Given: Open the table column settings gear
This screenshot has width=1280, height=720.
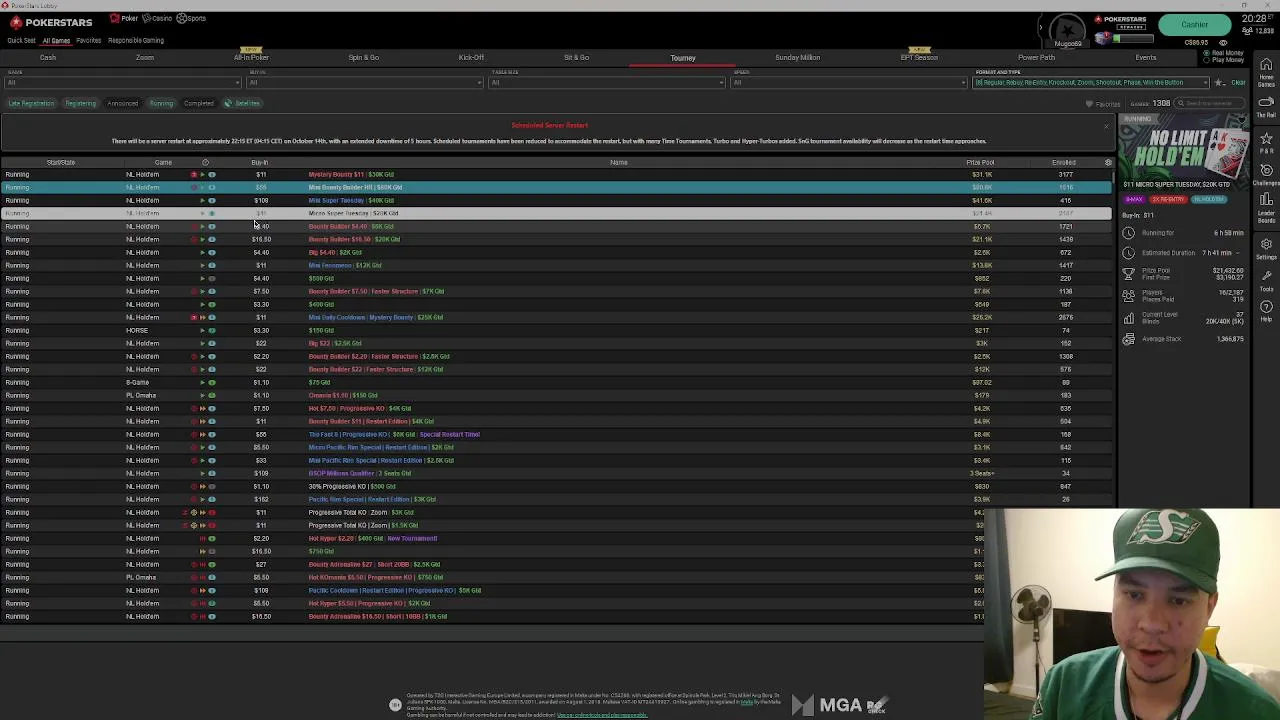Looking at the screenshot, I should pyautogui.click(x=1108, y=162).
